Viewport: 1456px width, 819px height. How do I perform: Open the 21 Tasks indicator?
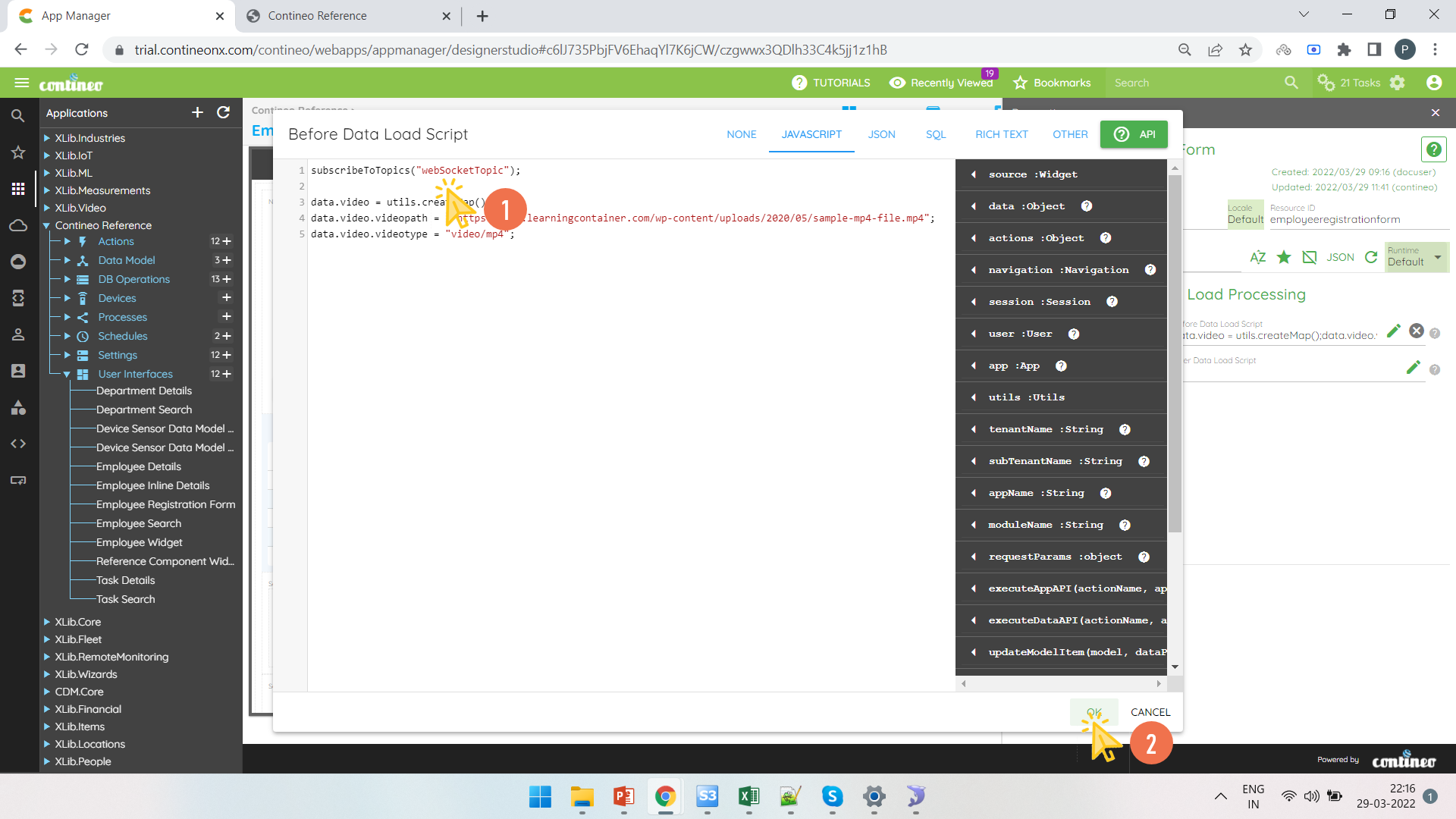click(1349, 83)
